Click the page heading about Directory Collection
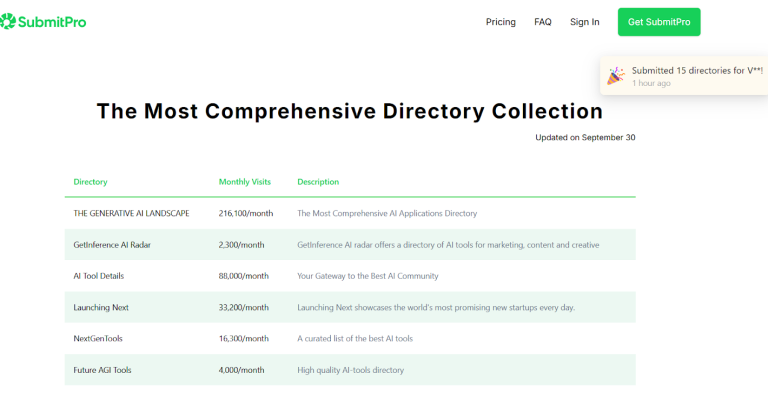Viewport: 768px width, 393px height. point(350,111)
